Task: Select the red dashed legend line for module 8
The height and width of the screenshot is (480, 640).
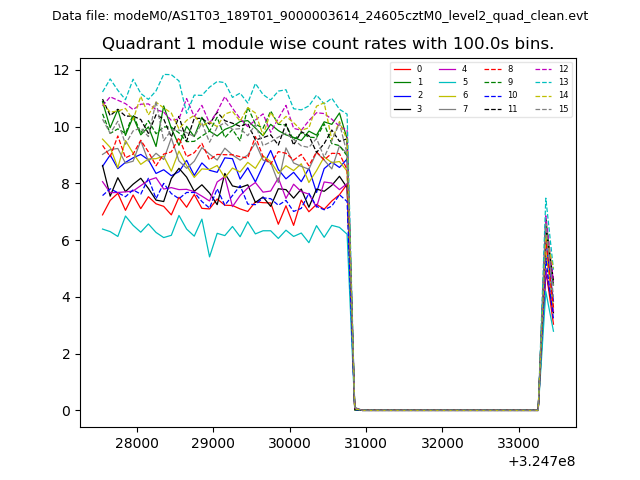Action: (x=495, y=69)
